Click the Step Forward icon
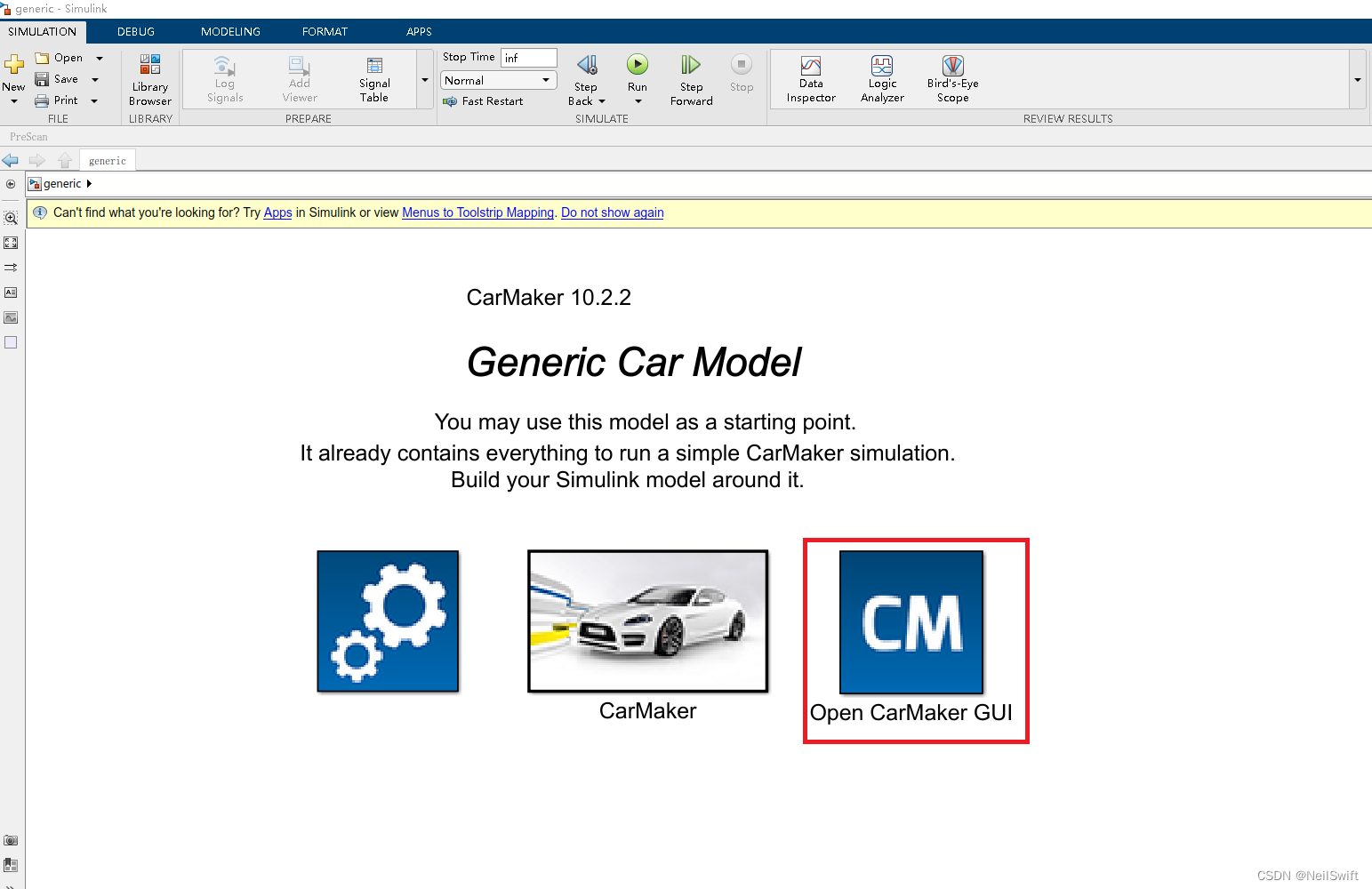Viewport: 1372px width, 889px height. [691, 78]
